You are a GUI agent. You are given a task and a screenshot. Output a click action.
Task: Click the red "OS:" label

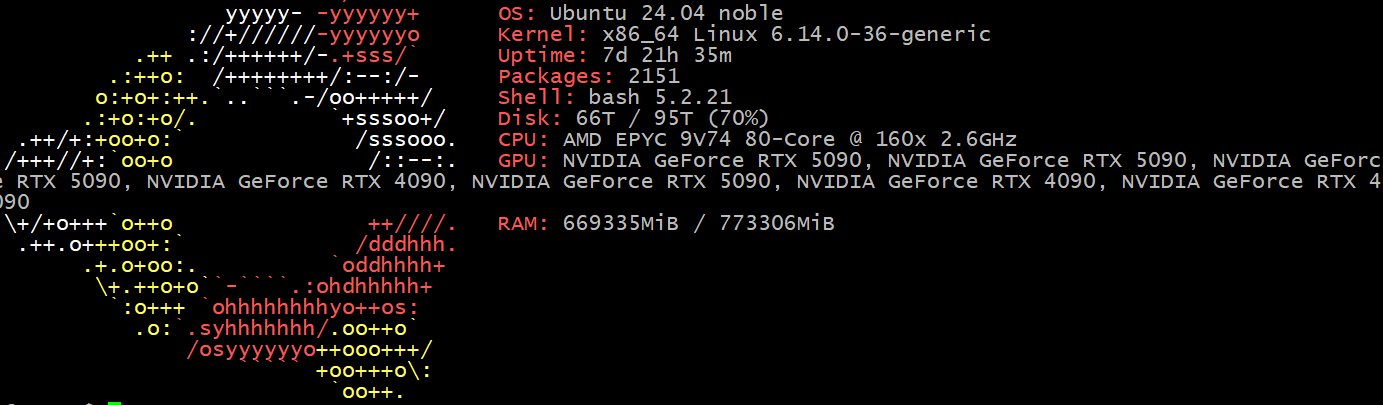tap(516, 14)
